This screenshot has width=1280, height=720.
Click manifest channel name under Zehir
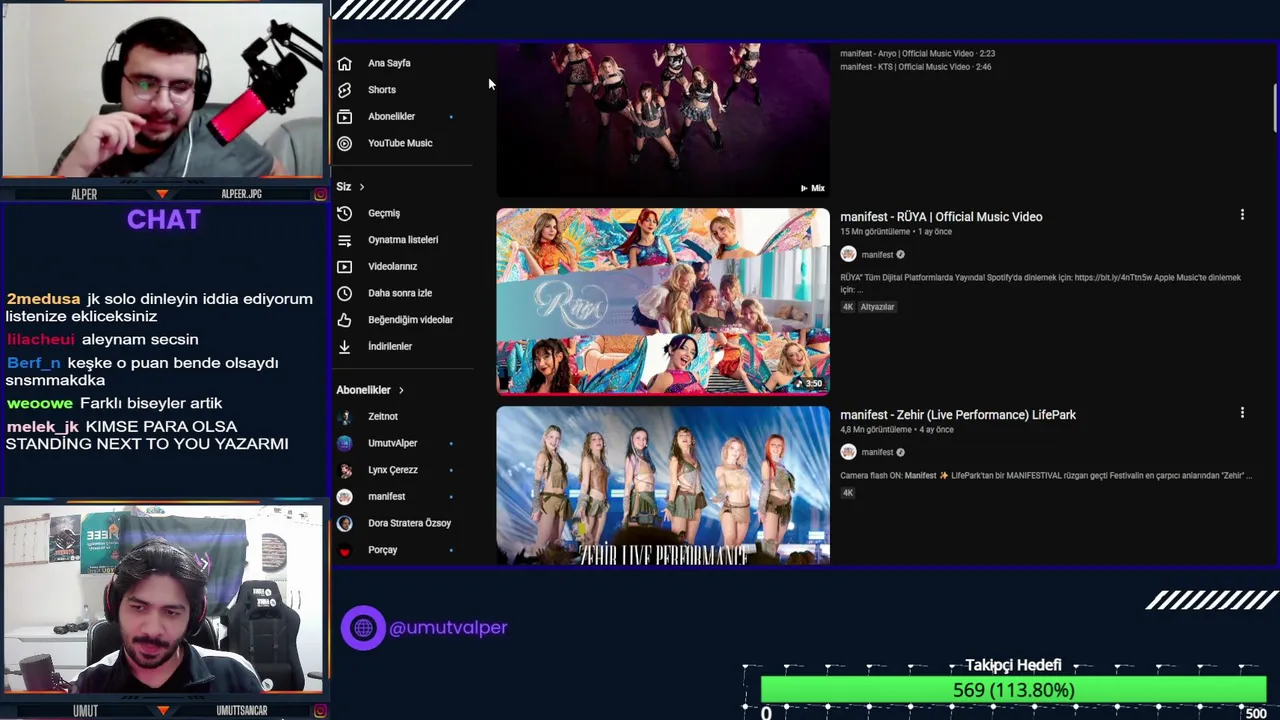(877, 452)
